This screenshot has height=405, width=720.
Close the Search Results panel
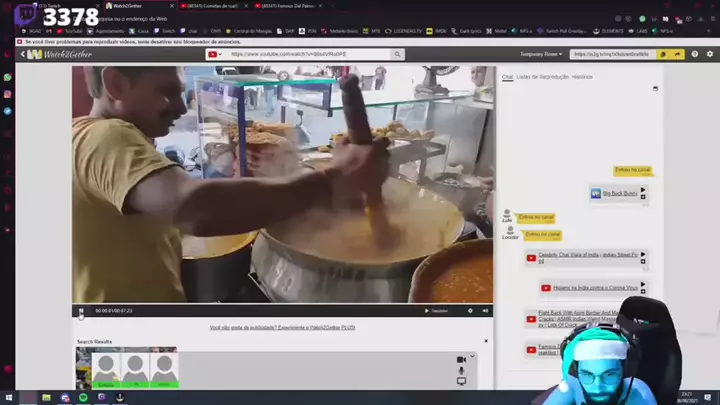coord(486,342)
